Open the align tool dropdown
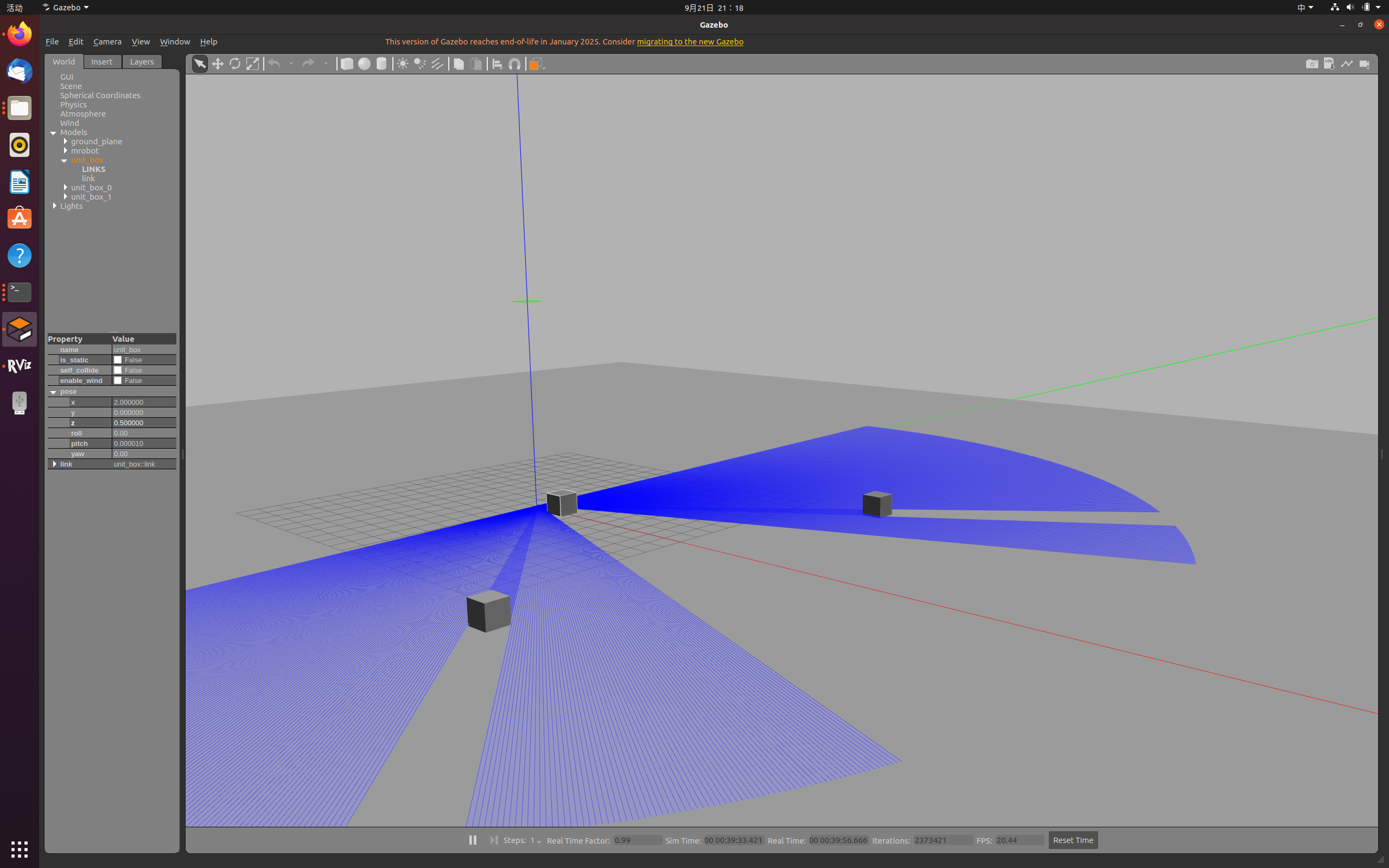Screen dimensions: 1389x868 coord(498,63)
